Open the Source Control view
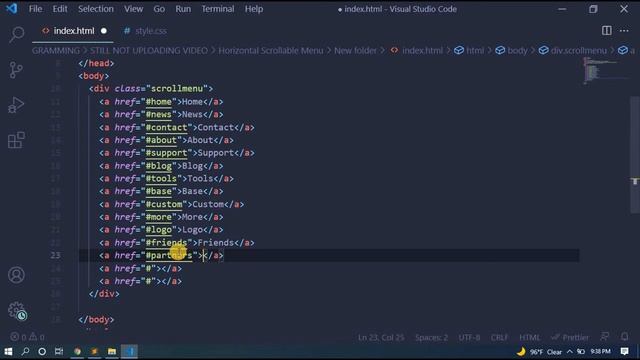 point(16,70)
